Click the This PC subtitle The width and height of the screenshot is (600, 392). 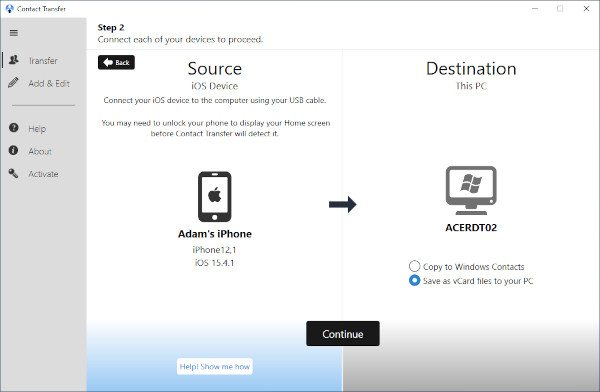(x=471, y=86)
